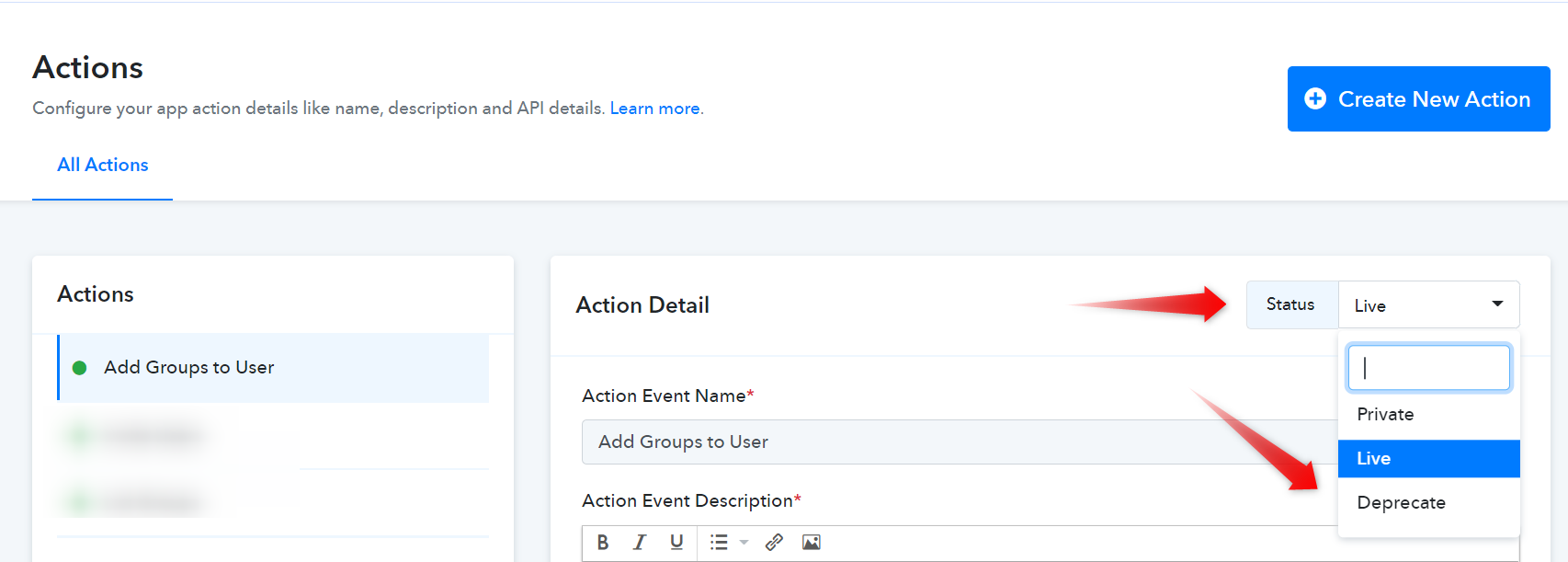Click the plus icon on Create New Action
Viewport: 1568px width, 562px height.
point(1315,98)
